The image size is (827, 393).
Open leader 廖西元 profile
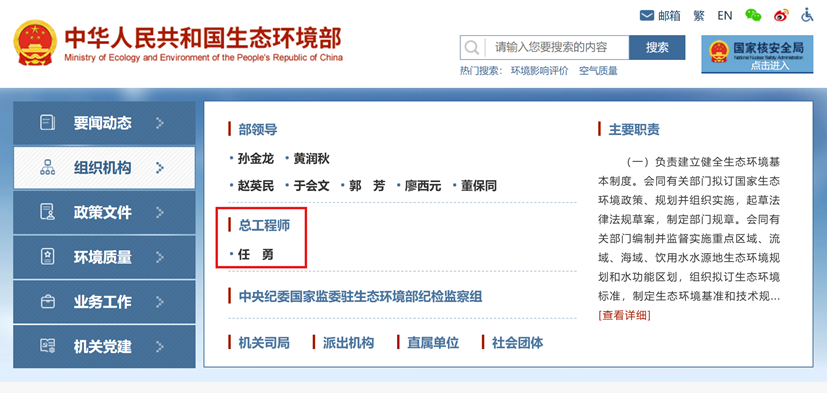[422, 186]
